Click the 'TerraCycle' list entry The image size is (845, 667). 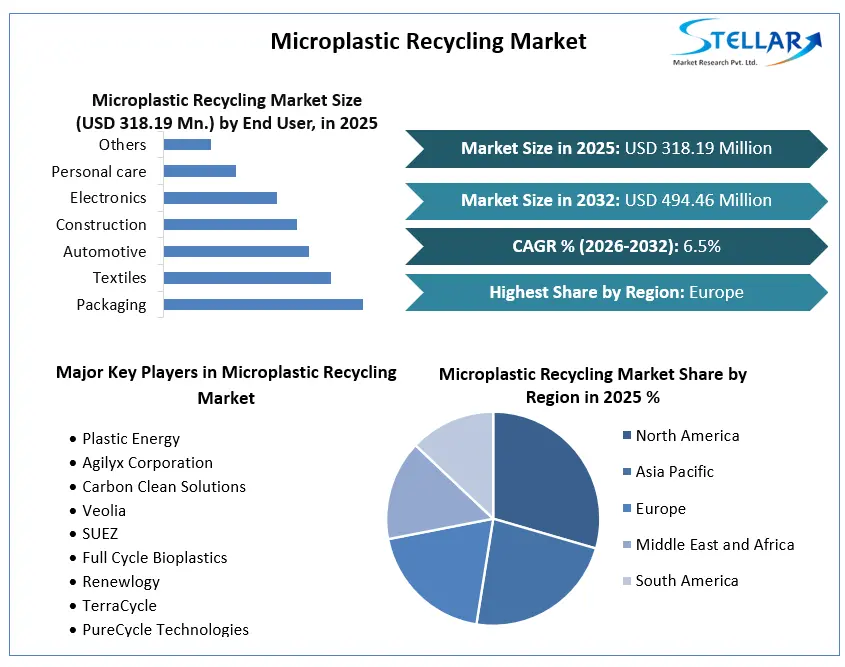(x=119, y=606)
